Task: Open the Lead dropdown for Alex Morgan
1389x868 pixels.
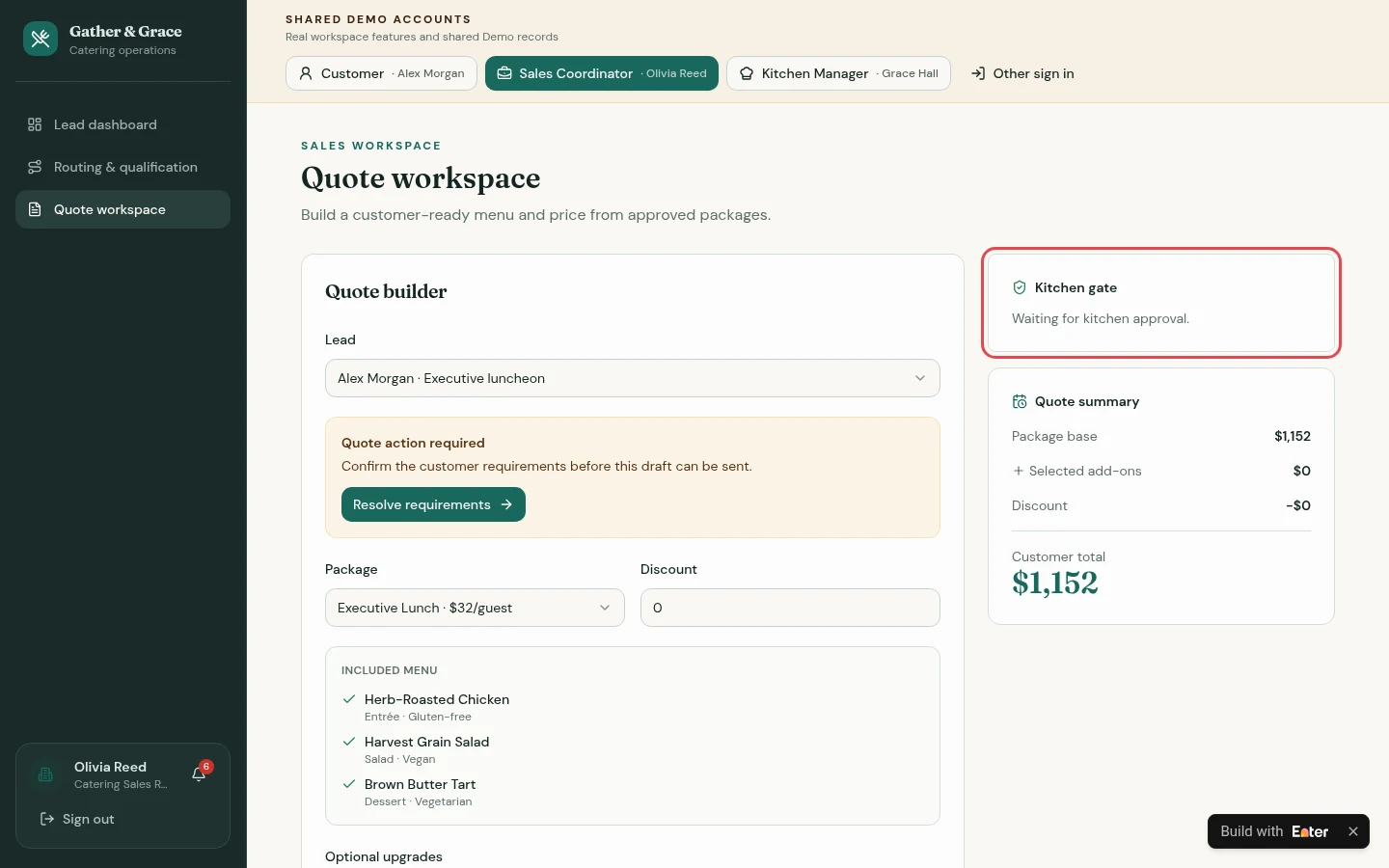Action: coord(633,378)
